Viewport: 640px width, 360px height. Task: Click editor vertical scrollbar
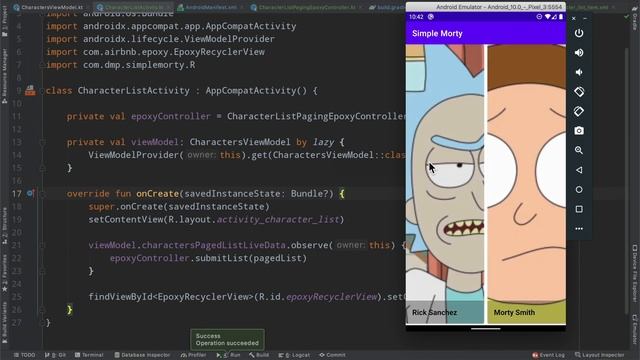(x=627, y=180)
